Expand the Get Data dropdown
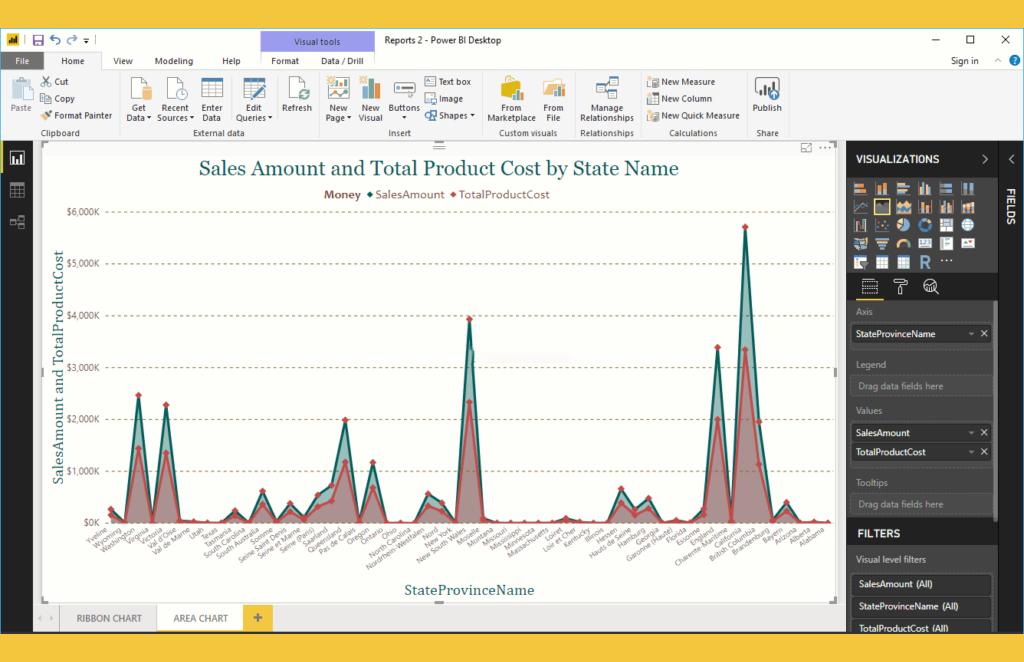The height and width of the screenshot is (662, 1024). tap(140, 118)
